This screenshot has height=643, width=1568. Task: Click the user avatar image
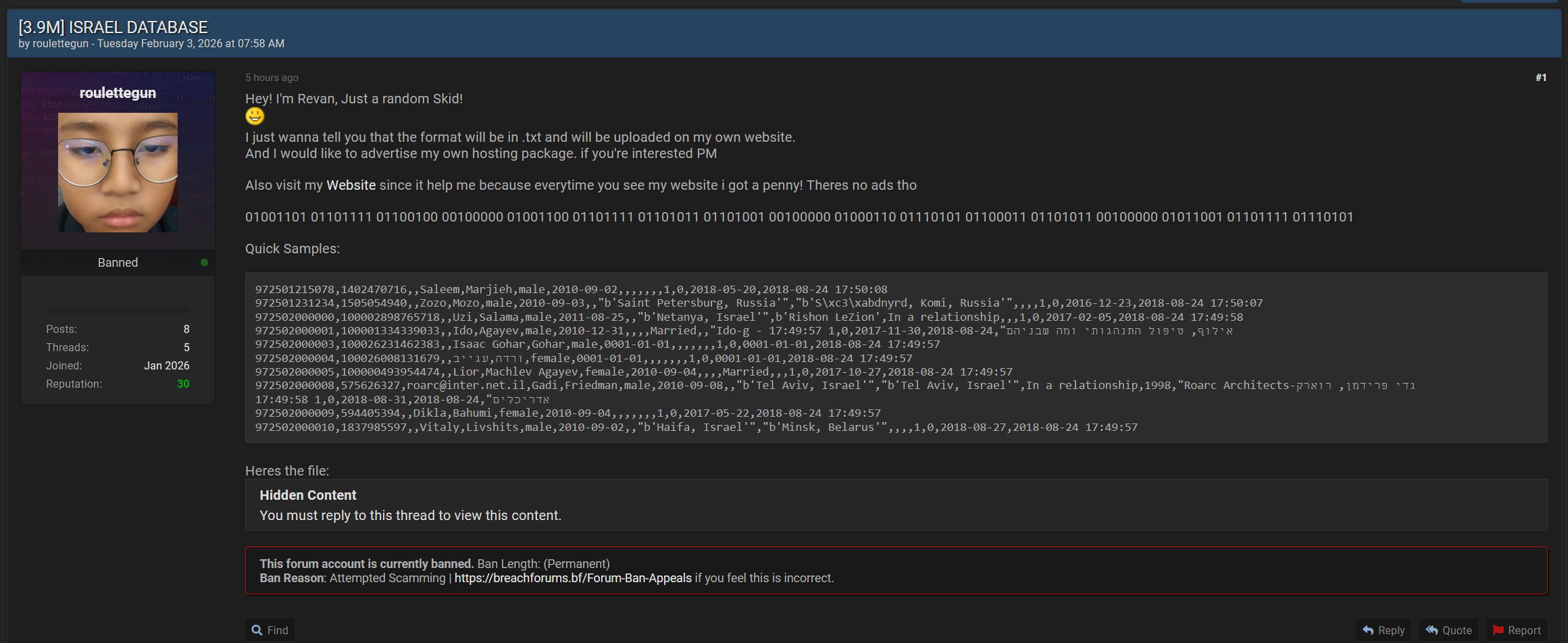click(118, 172)
